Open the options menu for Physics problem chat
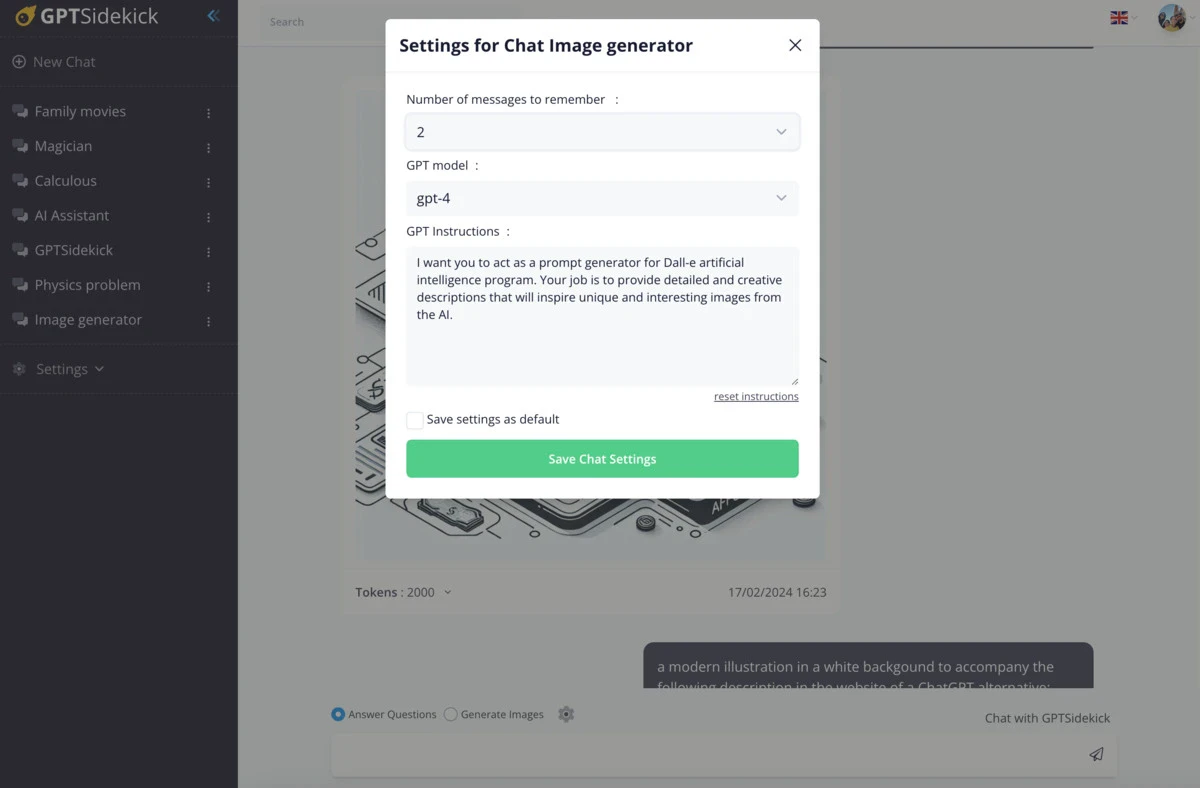 [x=208, y=285]
